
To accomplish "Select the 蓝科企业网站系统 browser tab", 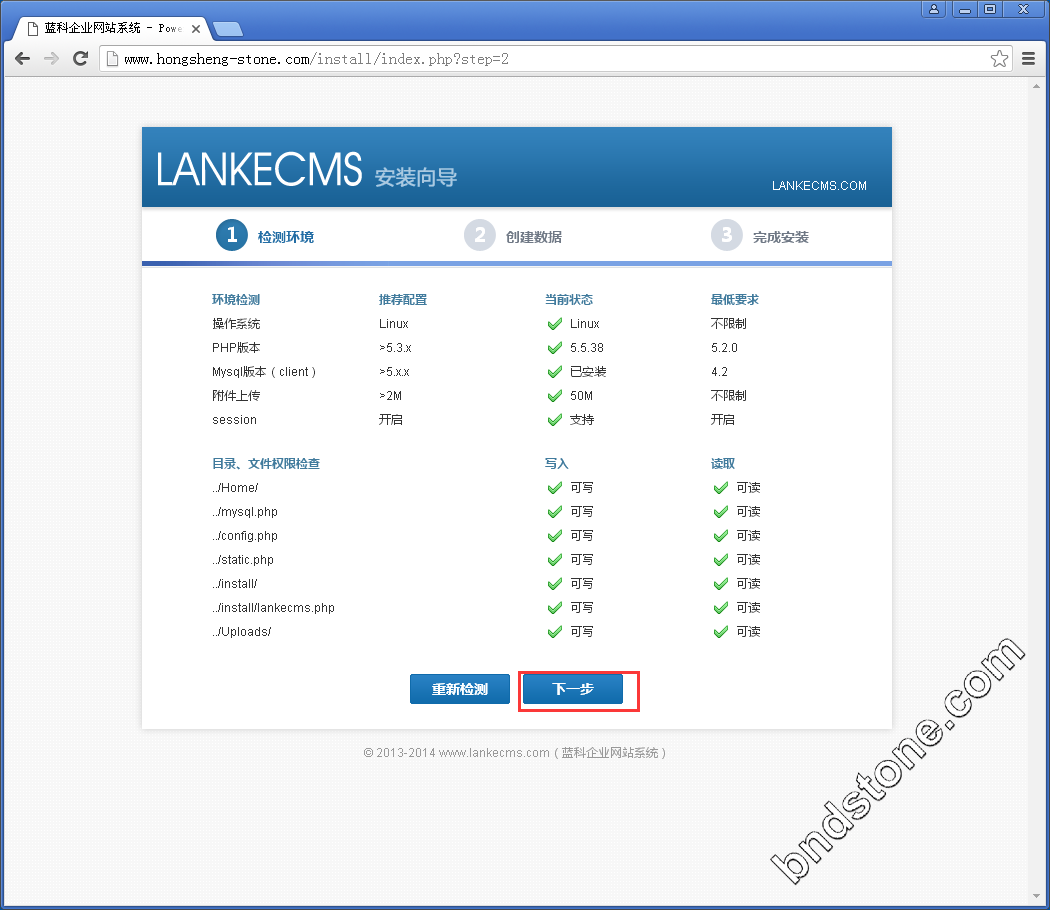I will pos(112,28).
